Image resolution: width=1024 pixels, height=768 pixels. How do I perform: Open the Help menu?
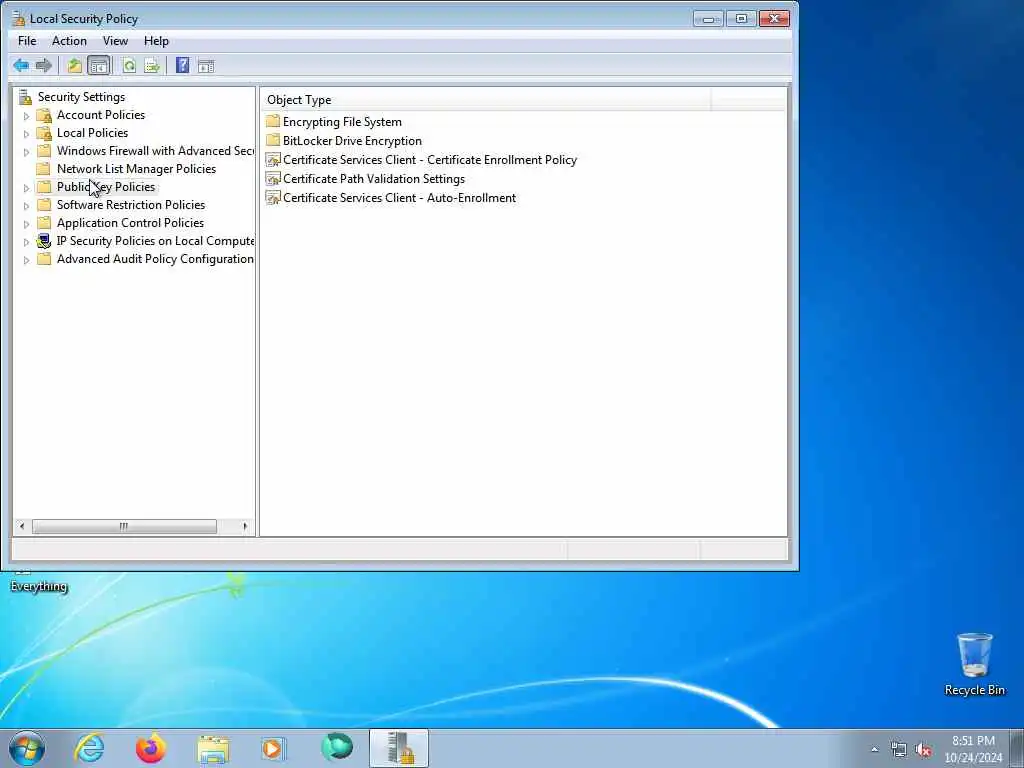[x=156, y=40]
